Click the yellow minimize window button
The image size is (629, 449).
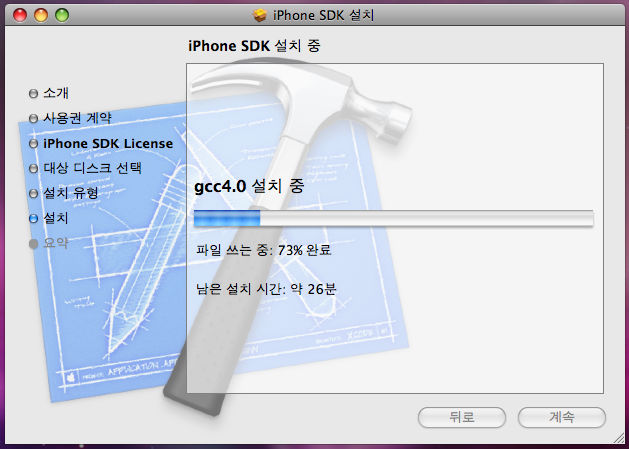[41, 15]
